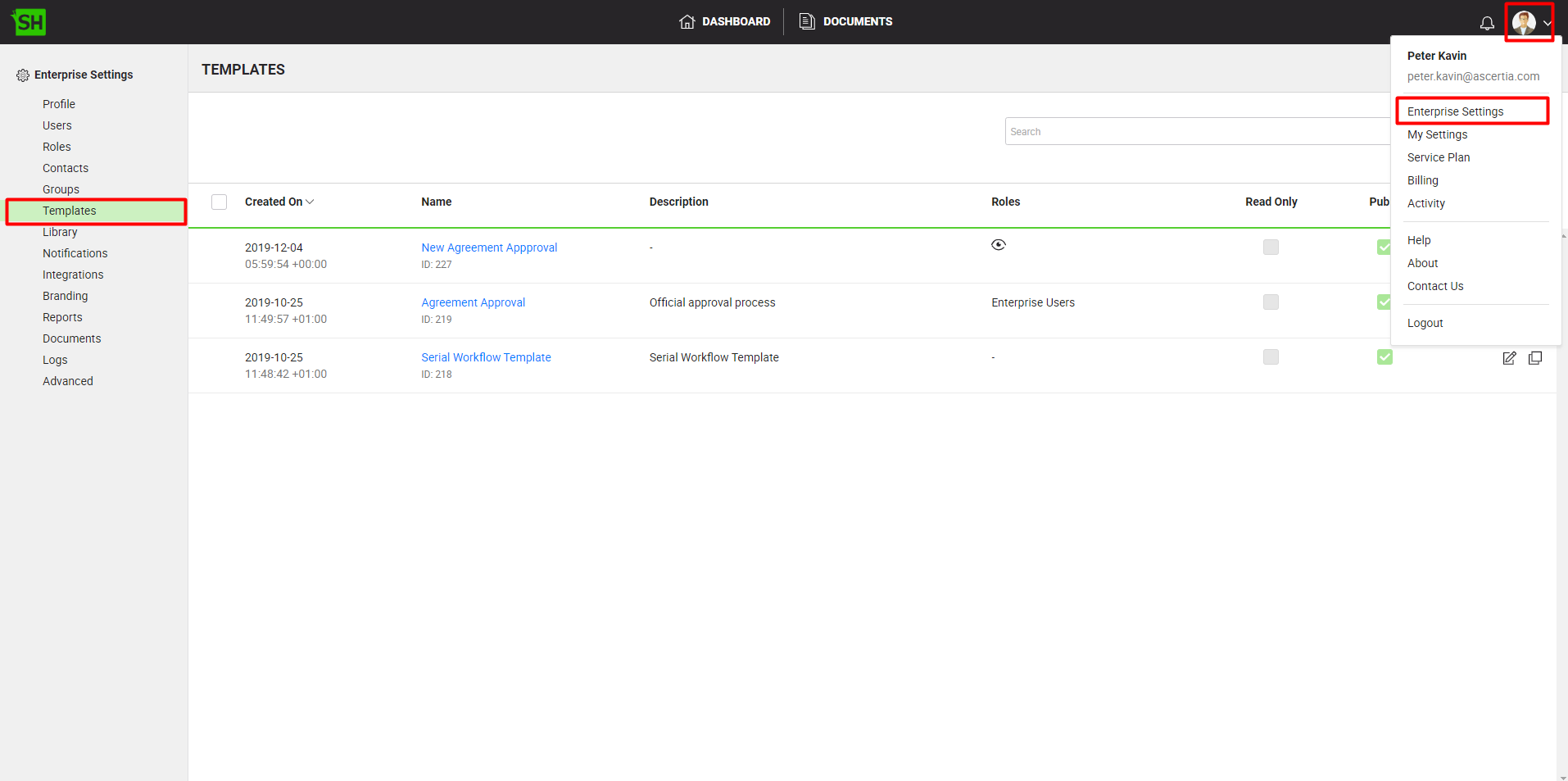This screenshot has width=1568, height=781.
Task: Open Branding in the settings sidebar
Action: (65, 296)
